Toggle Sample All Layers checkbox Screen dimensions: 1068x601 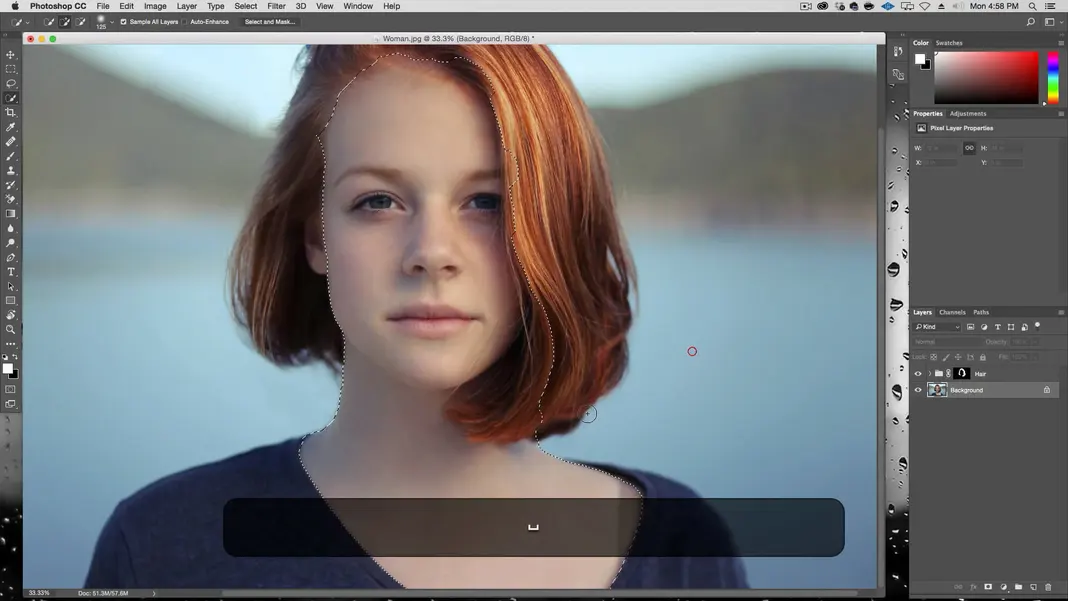(x=123, y=22)
